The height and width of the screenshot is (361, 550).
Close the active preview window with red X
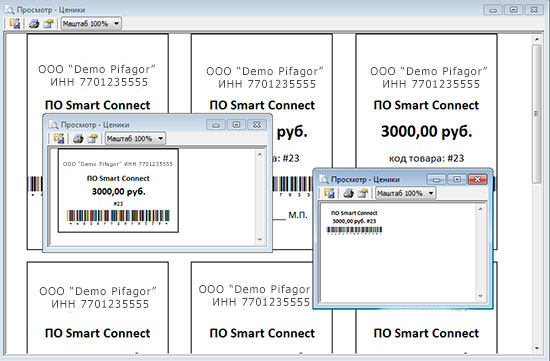477,179
